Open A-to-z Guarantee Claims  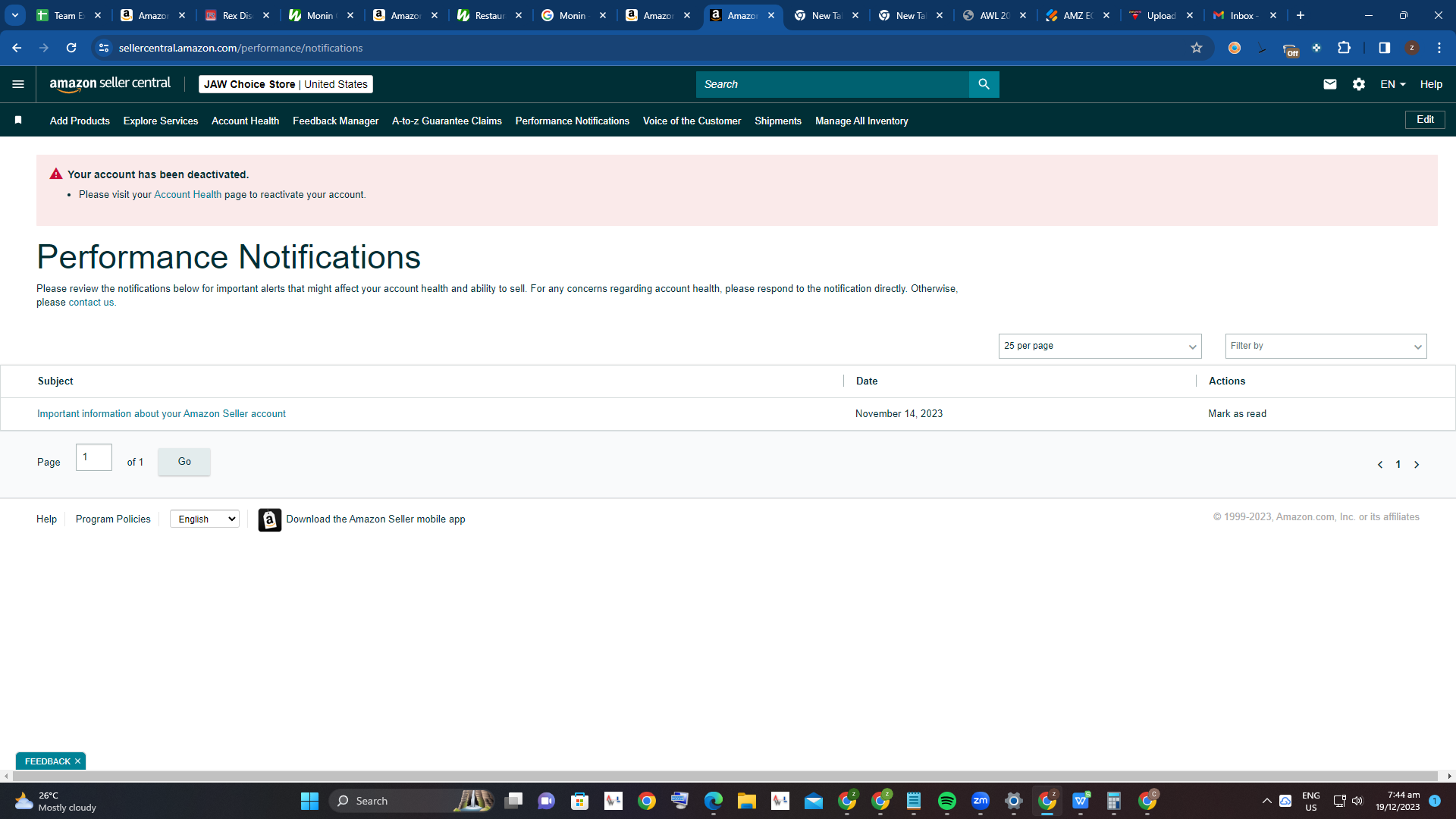click(x=447, y=121)
